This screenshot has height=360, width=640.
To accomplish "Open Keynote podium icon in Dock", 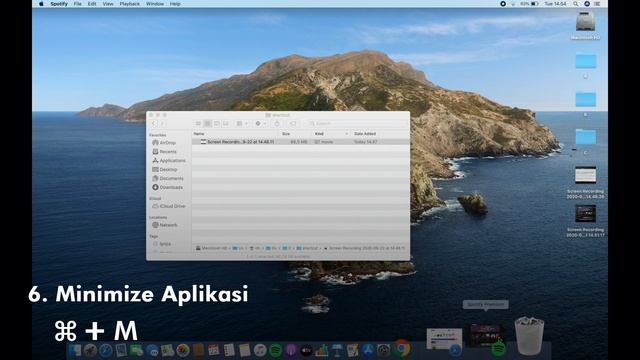I will tap(337, 350).
